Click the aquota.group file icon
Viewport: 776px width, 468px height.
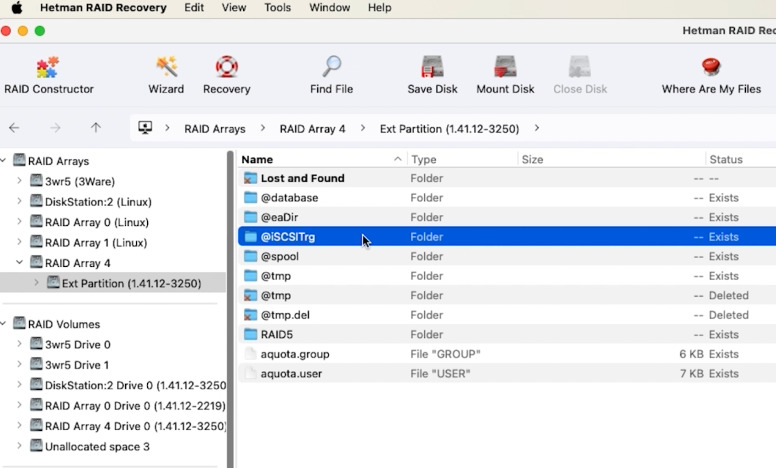click(250, 354)
